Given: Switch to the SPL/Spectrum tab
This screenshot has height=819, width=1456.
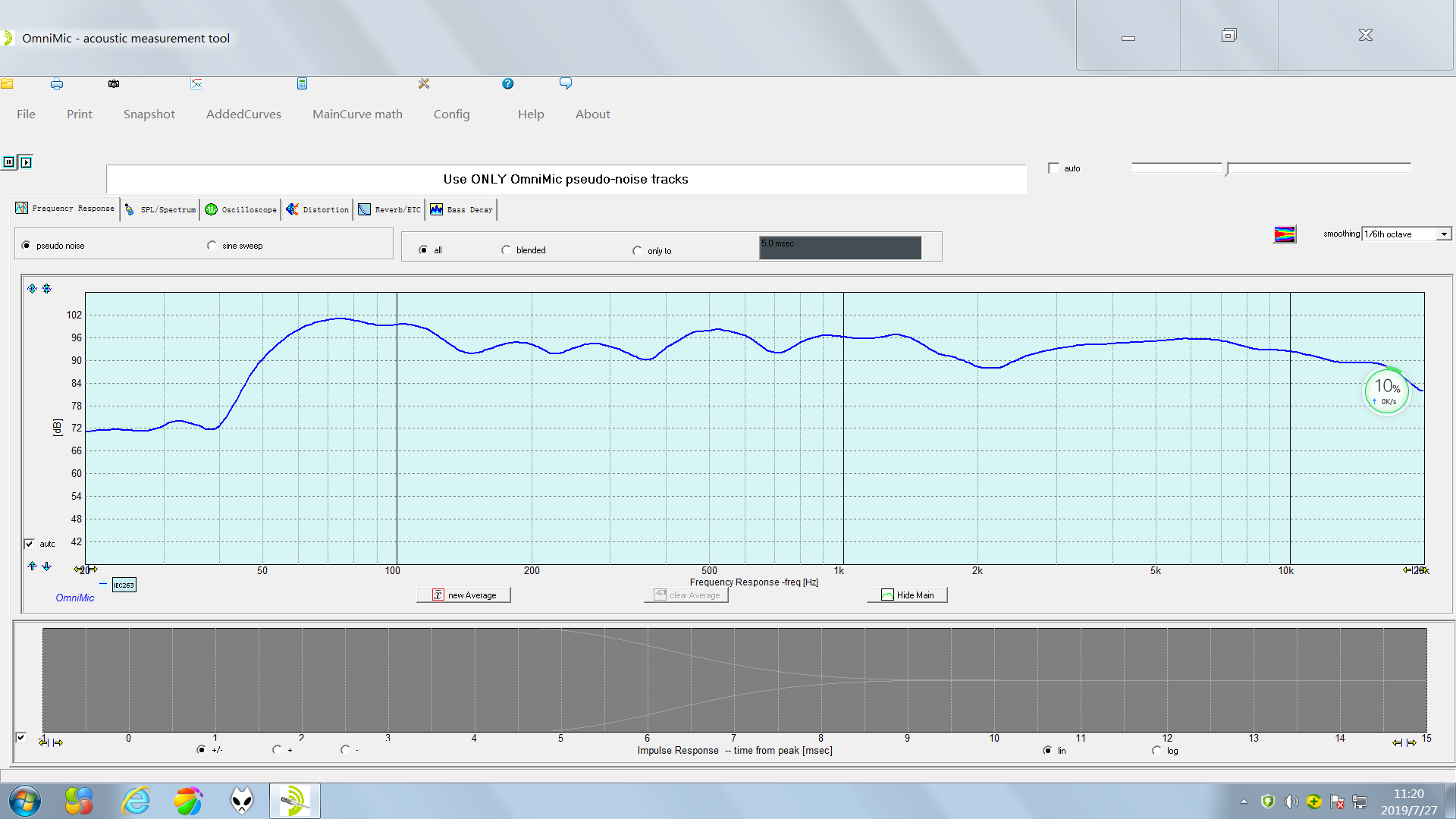Looking at the screenshot, I should 160,210.
